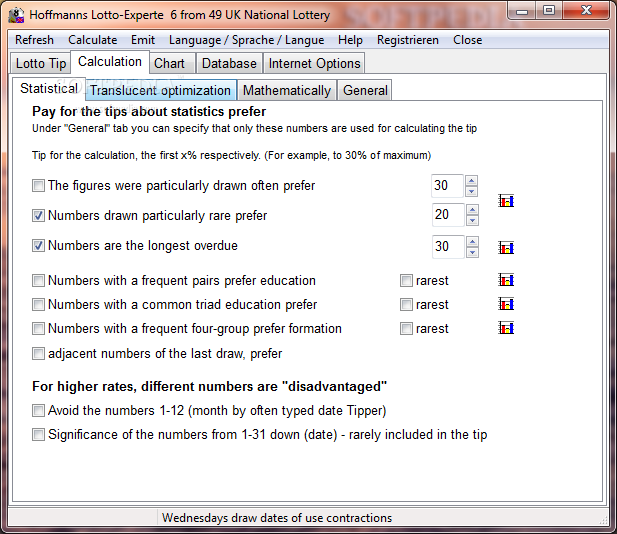This screenshot has width=617, height=534.
Task: Tick 'rarest' for the four-group row
Action: (406, 329)
